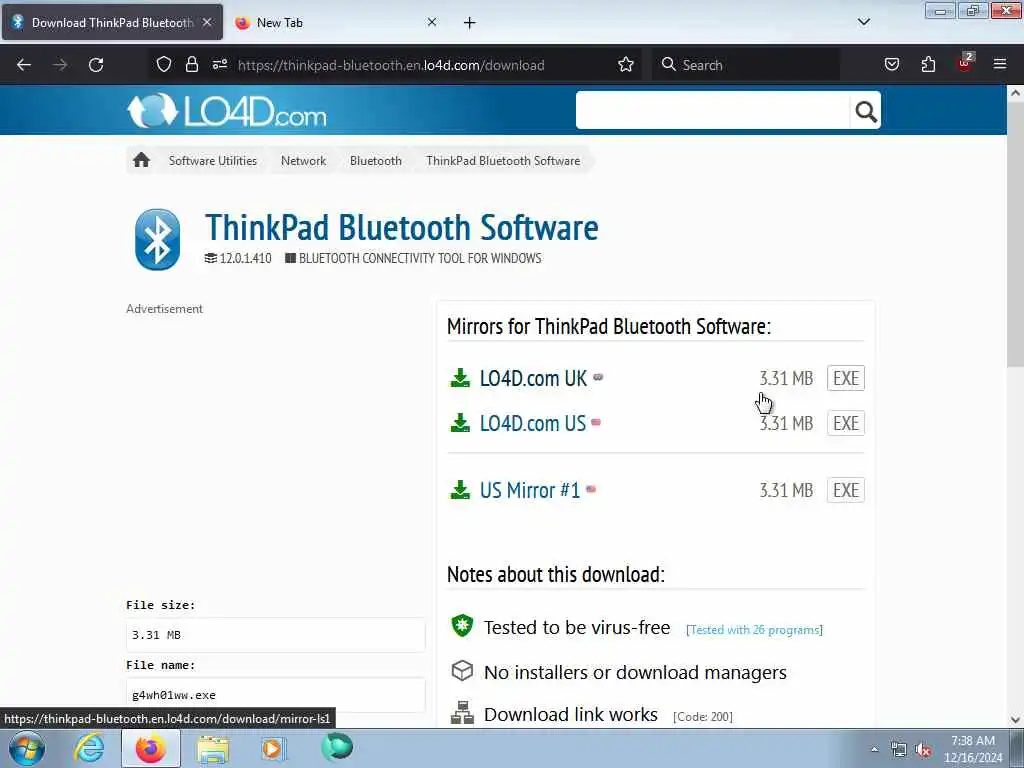Download from US Mirror #1 link
1024x768 pixels.
click(530, 490)
